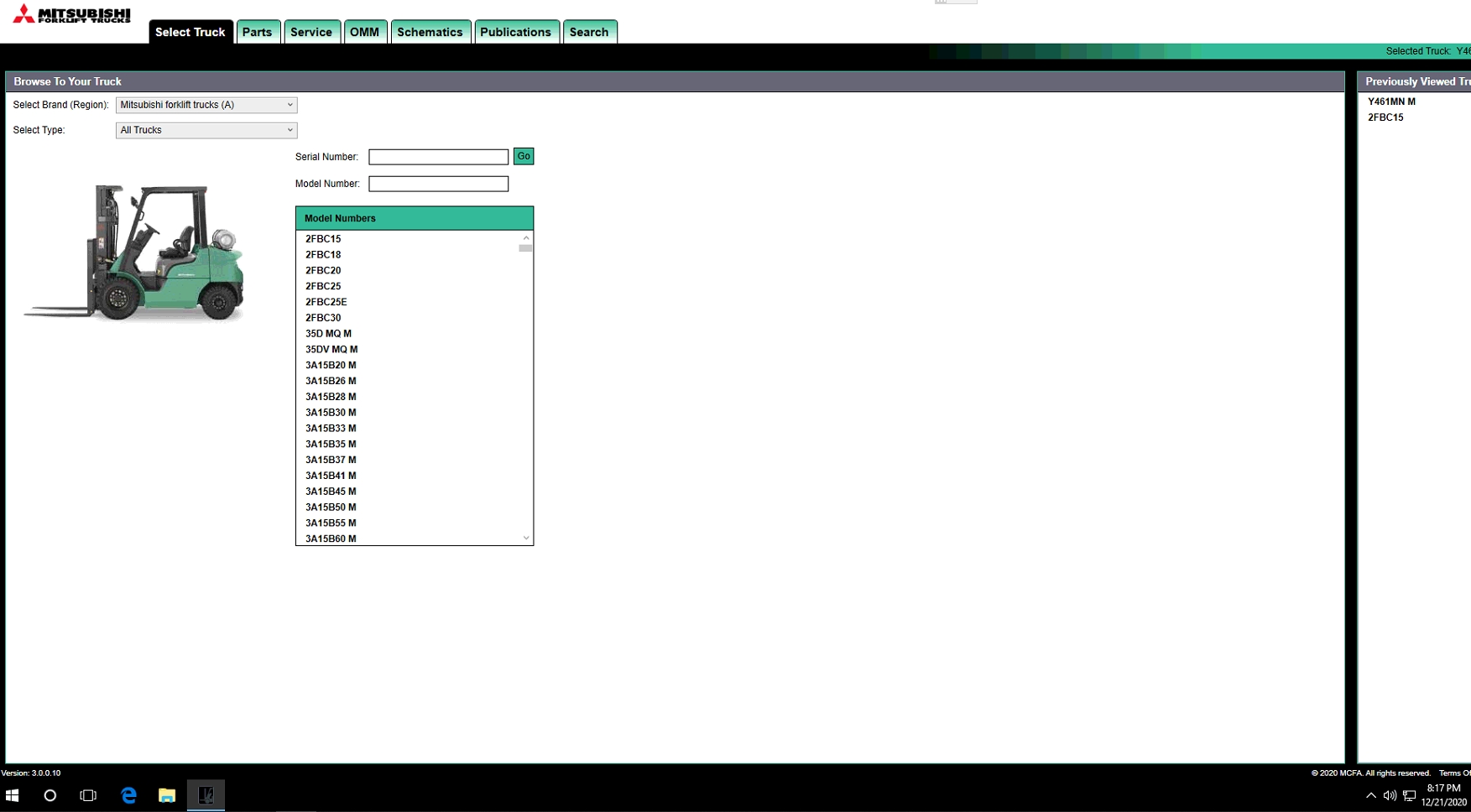The height and width of the screenshot is (812, 1471).
Task: Select model 3A15B55 M
Action: [x=331, y=523]
